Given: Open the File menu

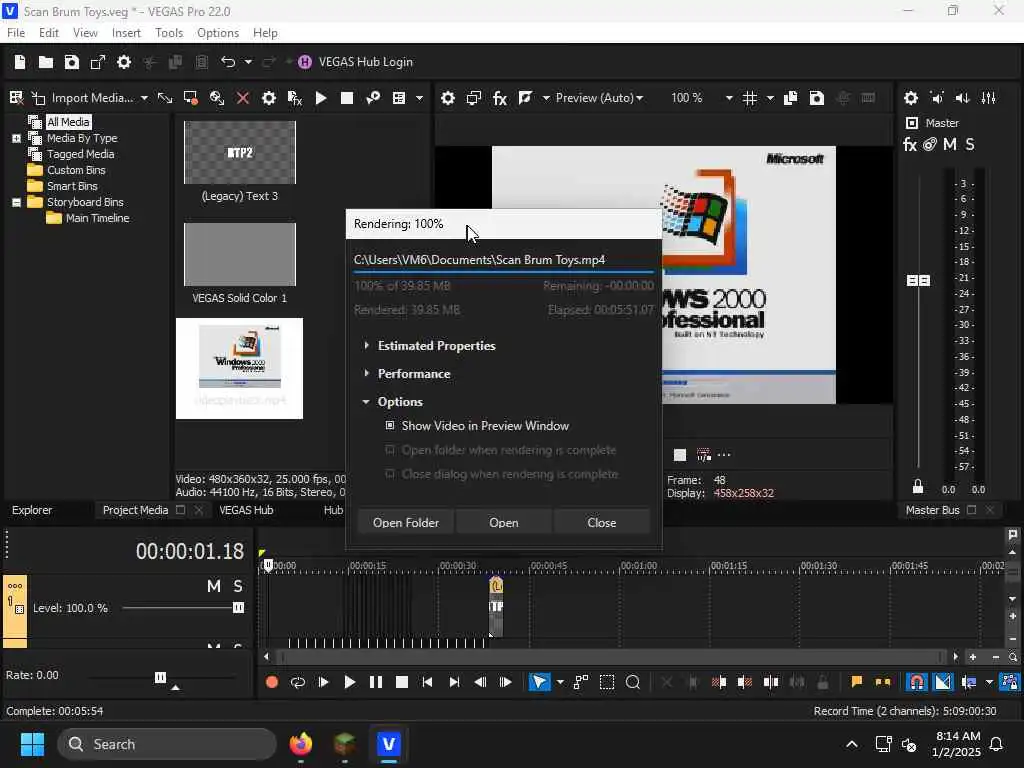Looking at the screenshot, I should tap(16, 33).
